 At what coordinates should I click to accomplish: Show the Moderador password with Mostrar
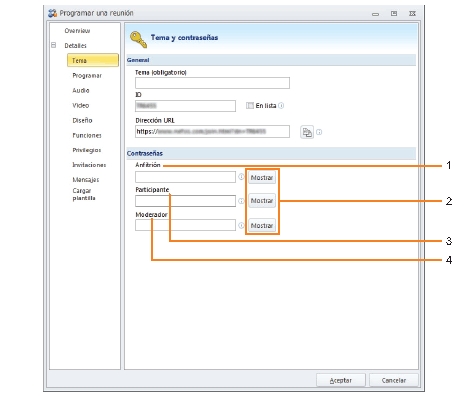pyautogui.click(x=262, y=226)
